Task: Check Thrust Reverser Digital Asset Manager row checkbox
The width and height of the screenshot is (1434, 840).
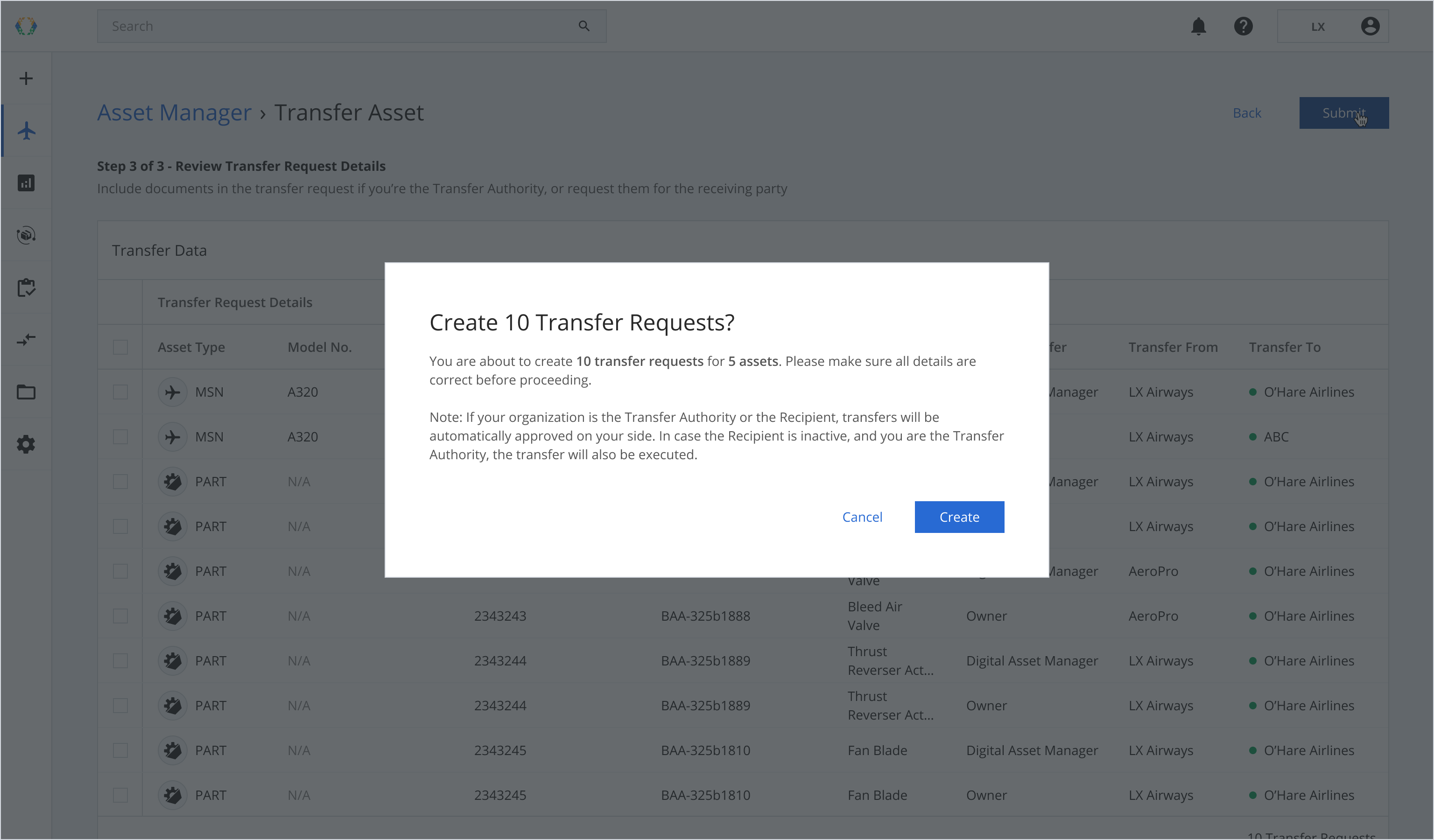Action: (120, 661)
